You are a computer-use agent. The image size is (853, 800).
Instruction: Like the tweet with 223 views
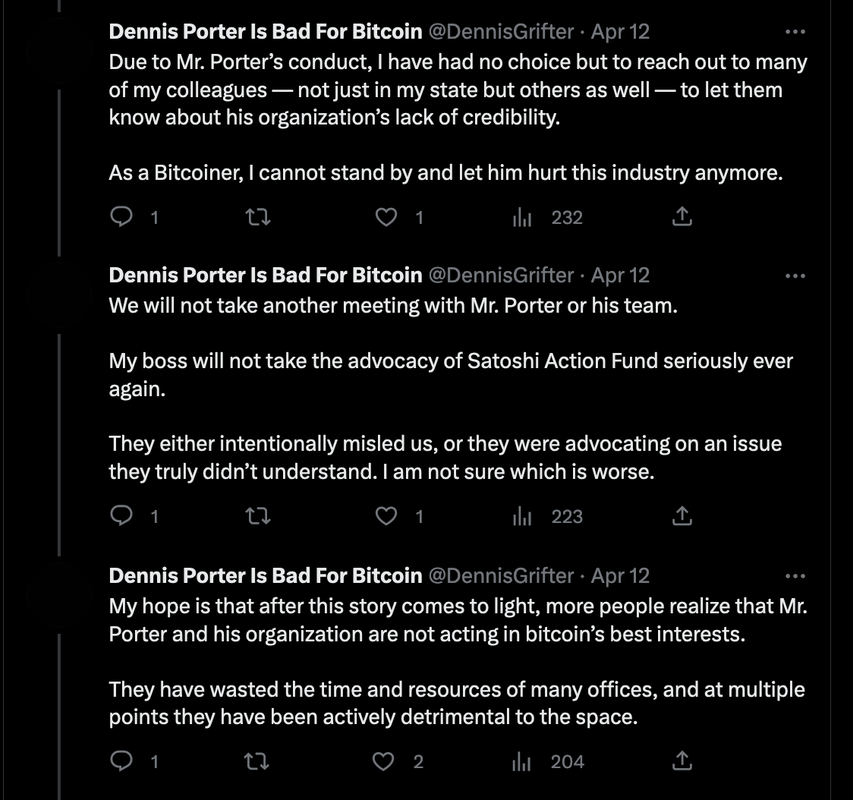click(x=387, y=516)
